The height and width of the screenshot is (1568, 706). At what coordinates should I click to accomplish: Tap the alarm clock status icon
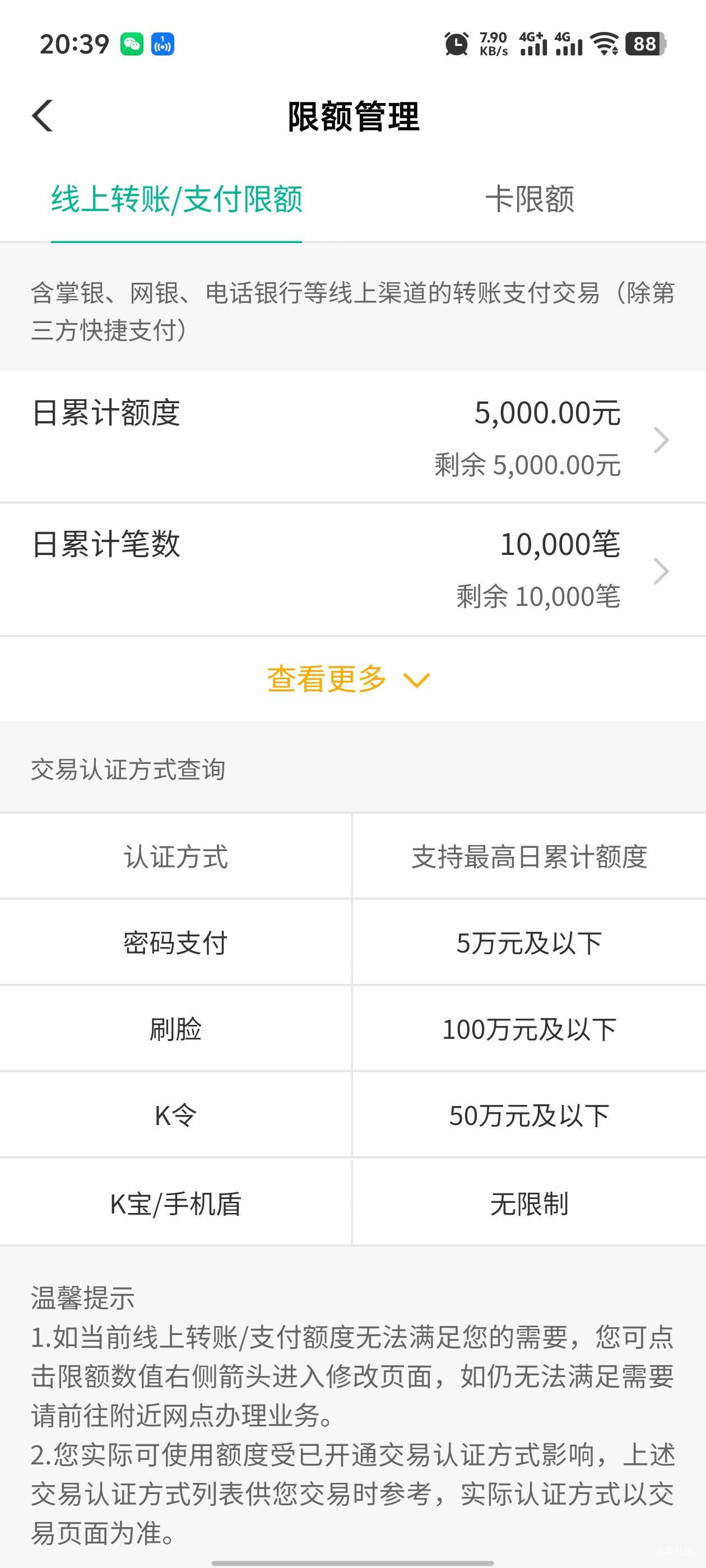pyautogui.click(x=456, y=44)
